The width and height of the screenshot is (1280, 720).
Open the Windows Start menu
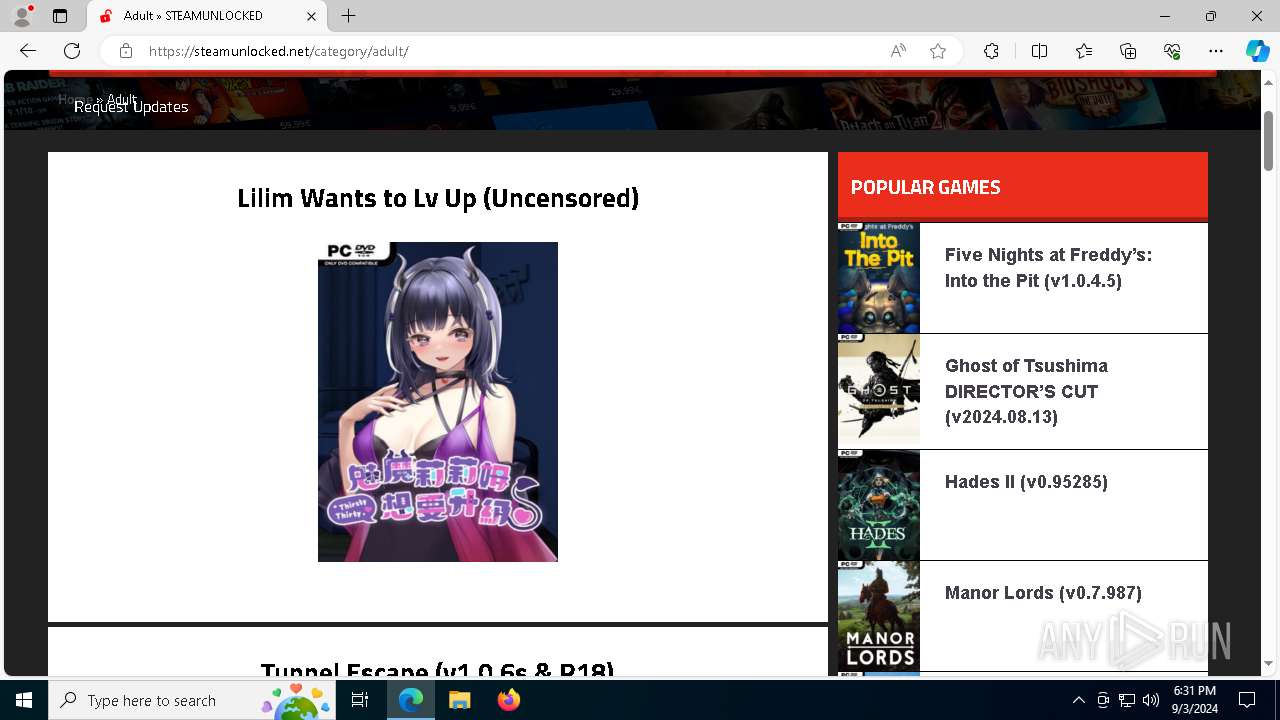pyautogui.click(x=24, y=700)
